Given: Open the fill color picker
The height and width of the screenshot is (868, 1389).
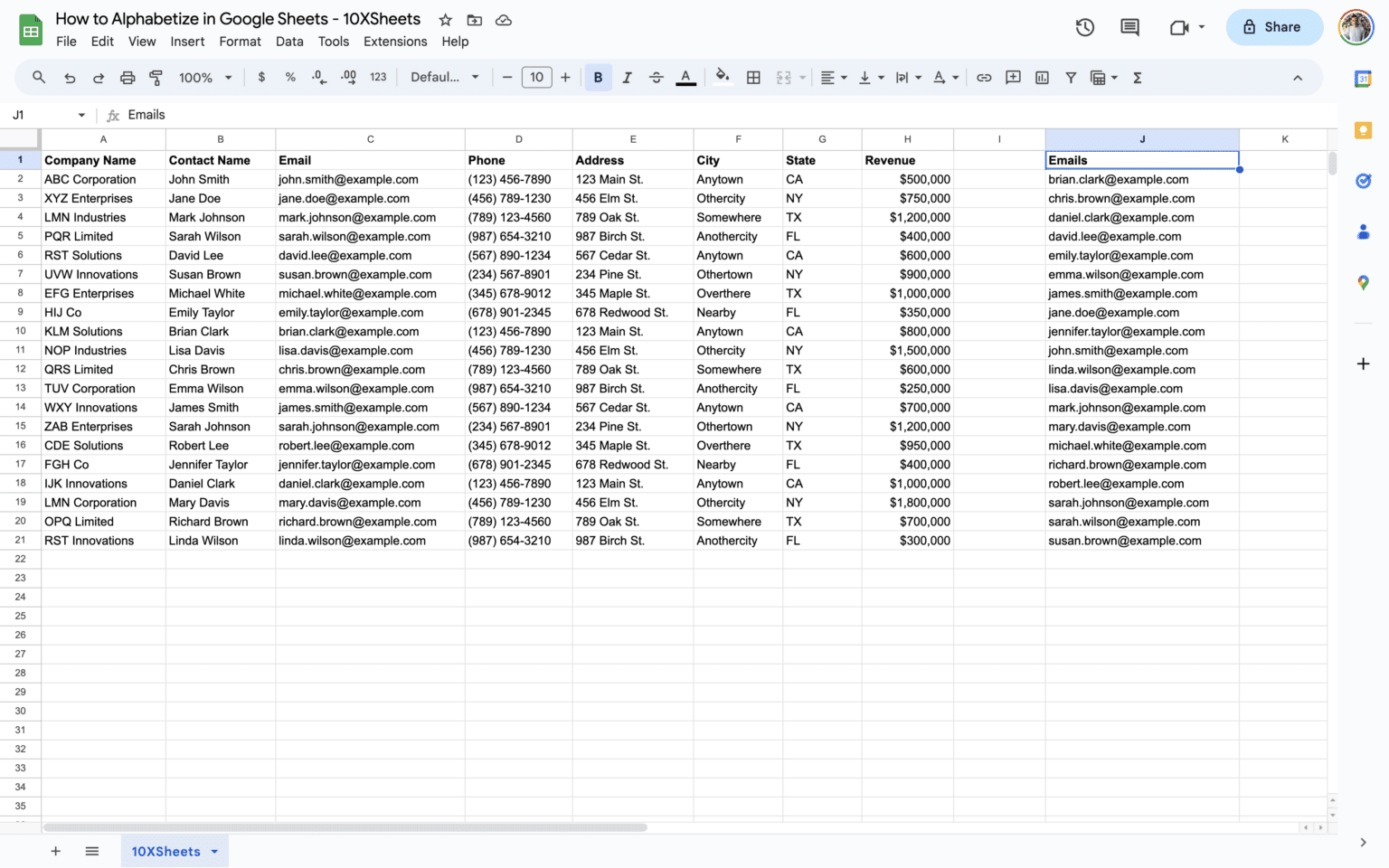Looking at the screenshot, I should pos(722,78).
